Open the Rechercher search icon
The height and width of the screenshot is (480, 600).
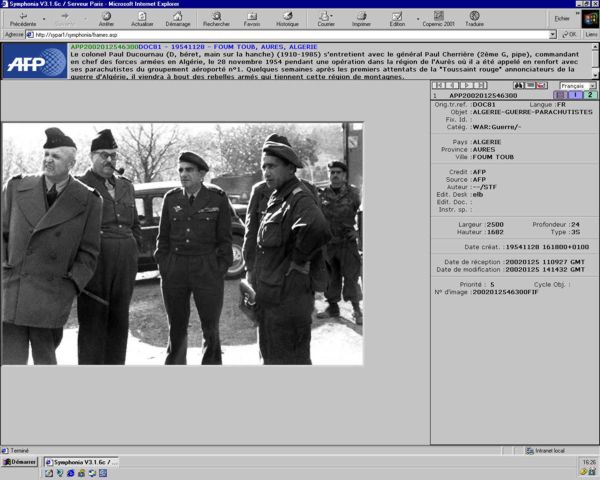pos(216,18)
